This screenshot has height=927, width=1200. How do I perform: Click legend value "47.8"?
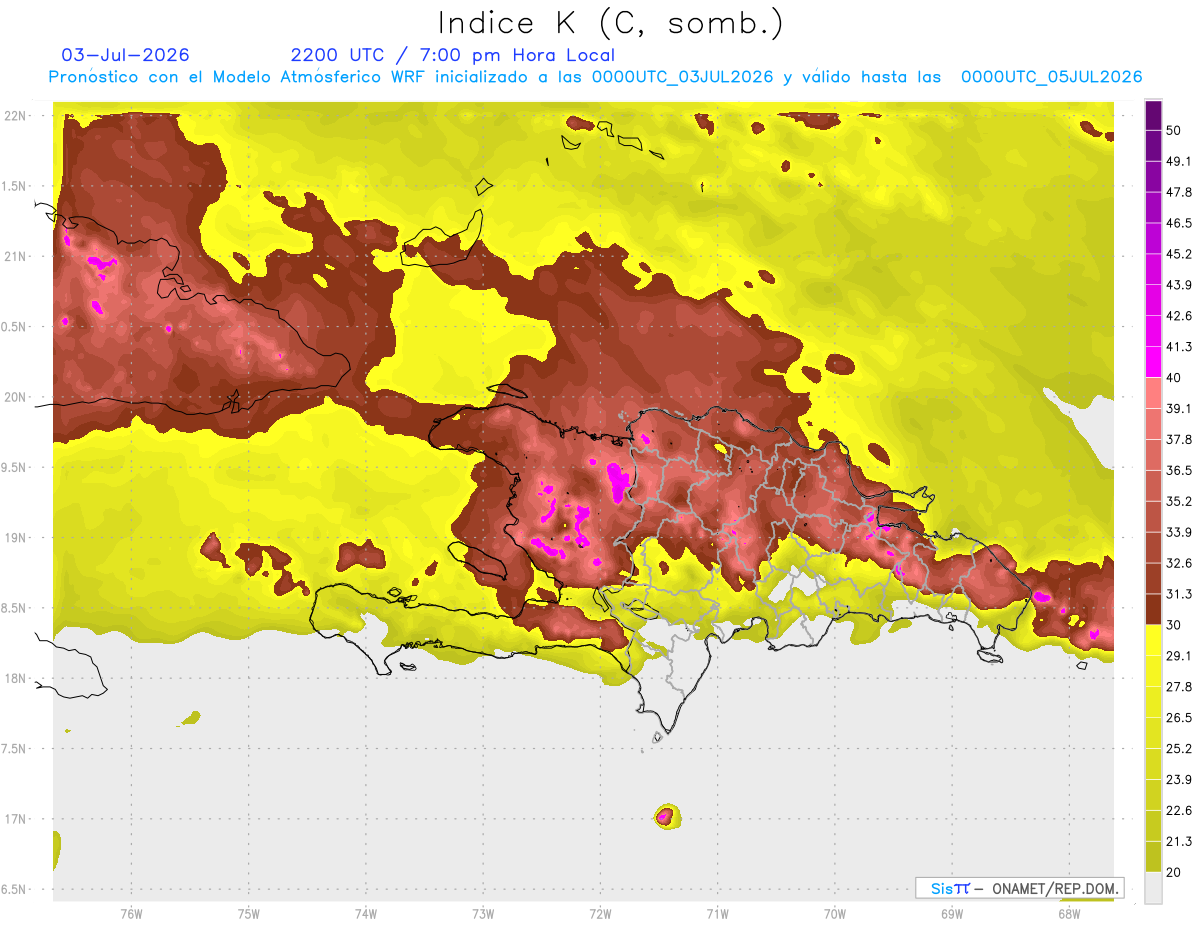click(1178, 192)
